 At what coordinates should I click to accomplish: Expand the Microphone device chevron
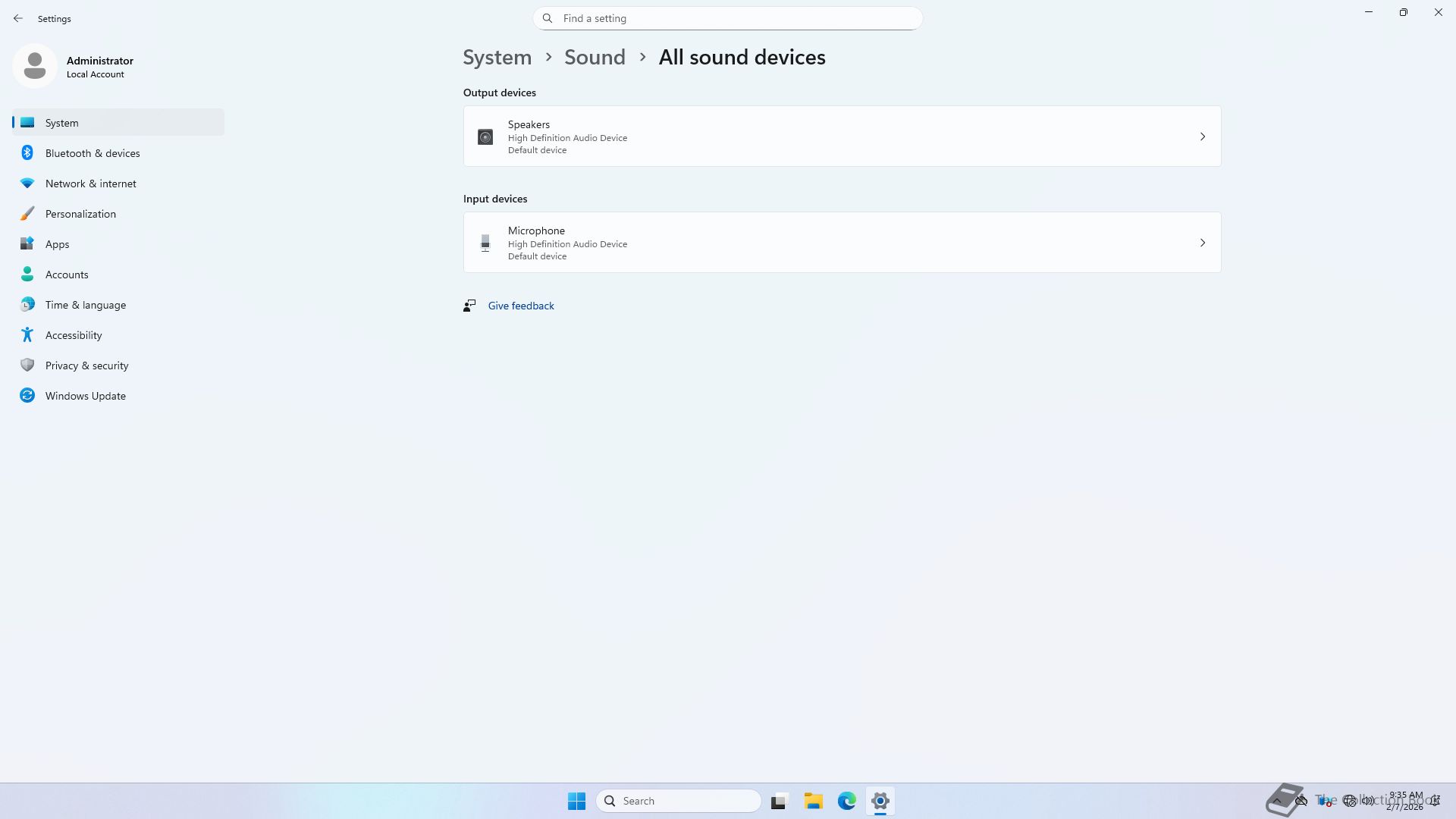click(1202, 243)
